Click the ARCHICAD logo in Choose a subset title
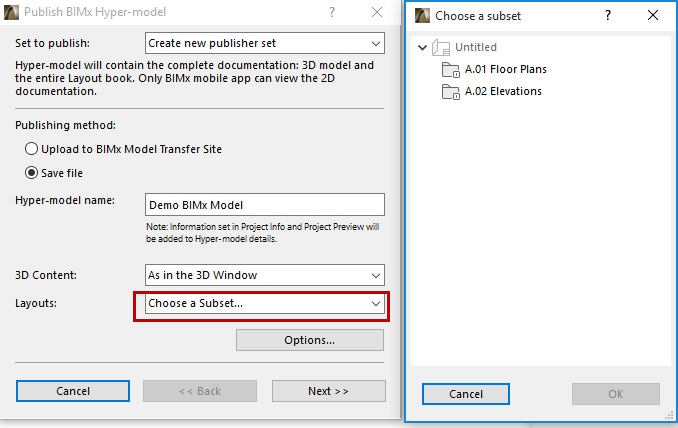The image size is (678, 428). (422, 16)
